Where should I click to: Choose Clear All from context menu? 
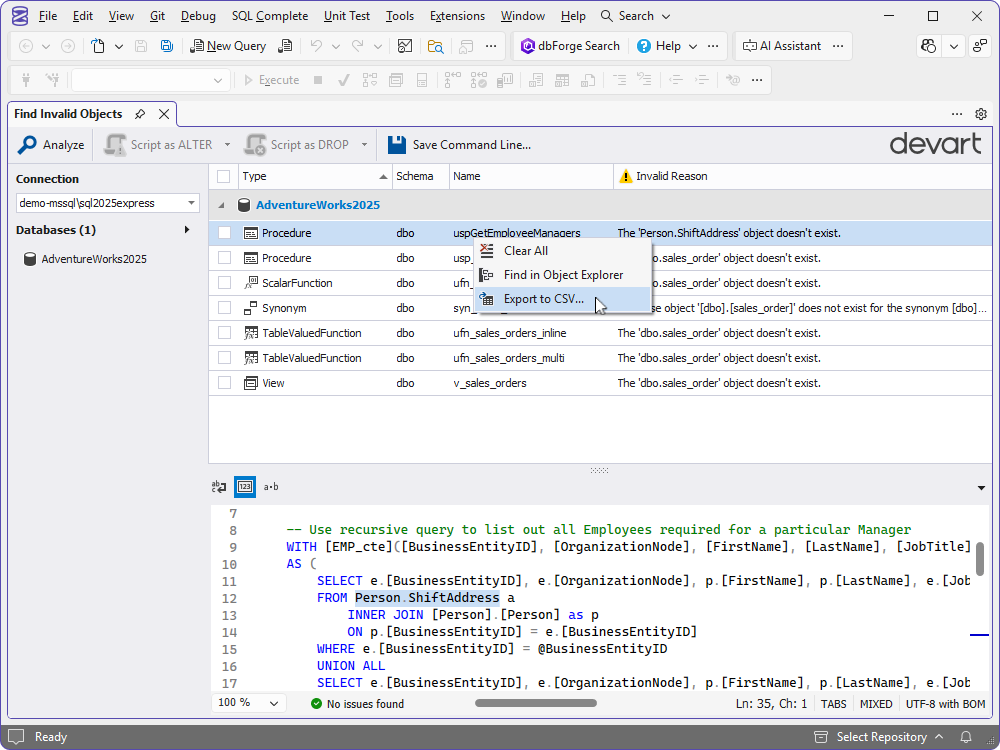pos(562,251)
